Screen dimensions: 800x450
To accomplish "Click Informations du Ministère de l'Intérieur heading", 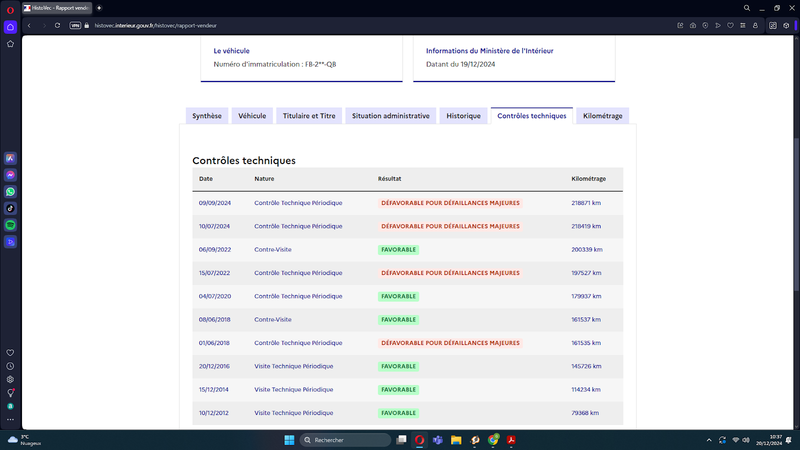I will (x=489, y=51).
